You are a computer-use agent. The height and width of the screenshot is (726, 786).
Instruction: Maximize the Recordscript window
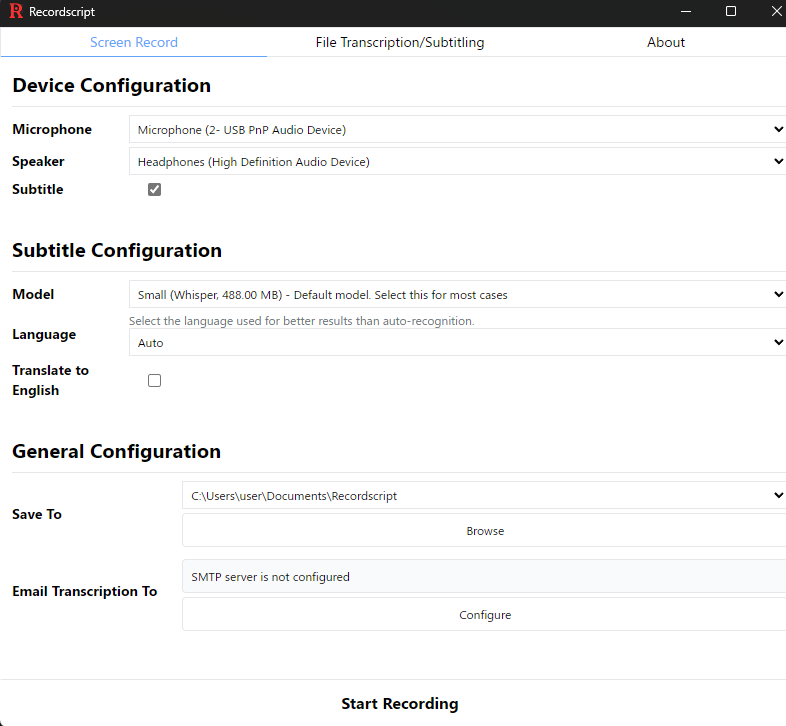731,11
